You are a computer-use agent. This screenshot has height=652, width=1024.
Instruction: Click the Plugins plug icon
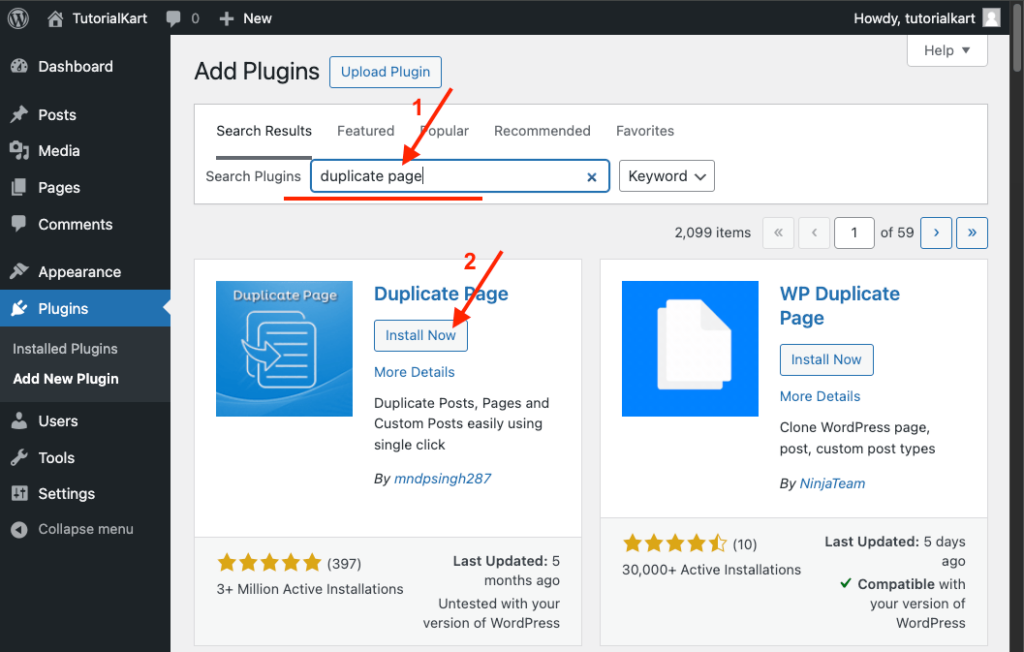pos(19,308)
